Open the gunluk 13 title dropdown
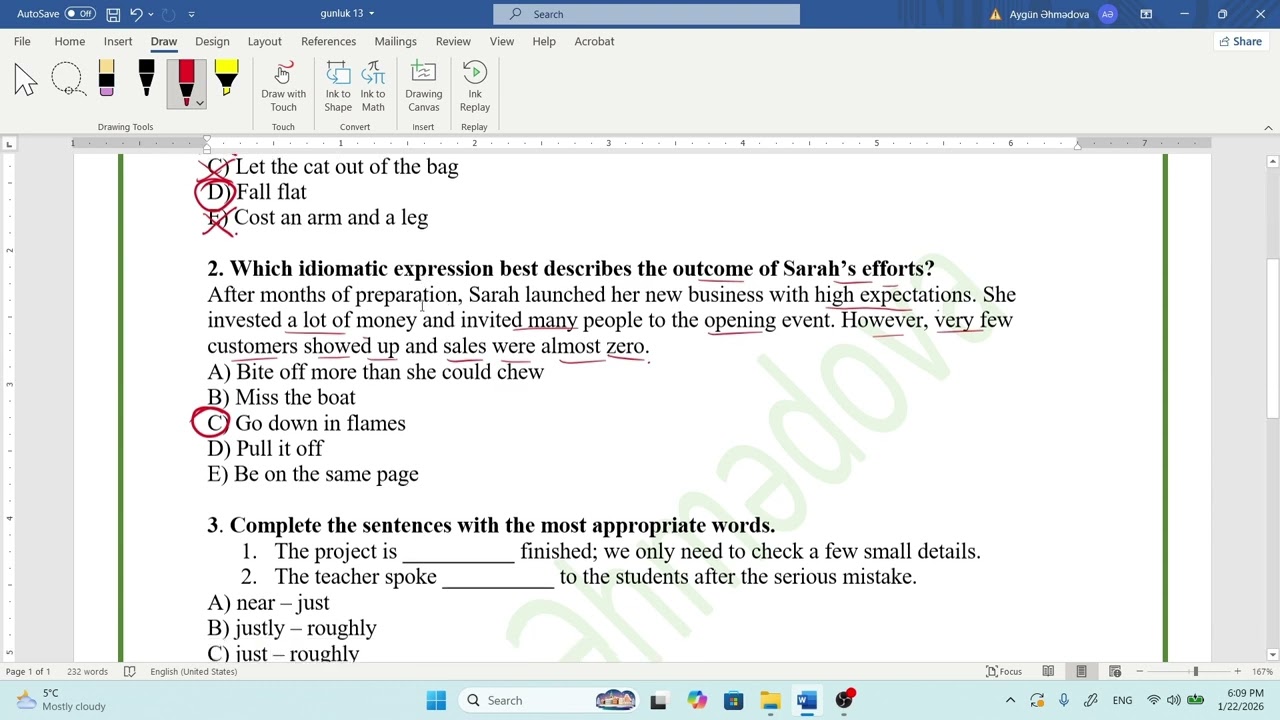The width and height of the screenshot is (1280, 720). 348,14
